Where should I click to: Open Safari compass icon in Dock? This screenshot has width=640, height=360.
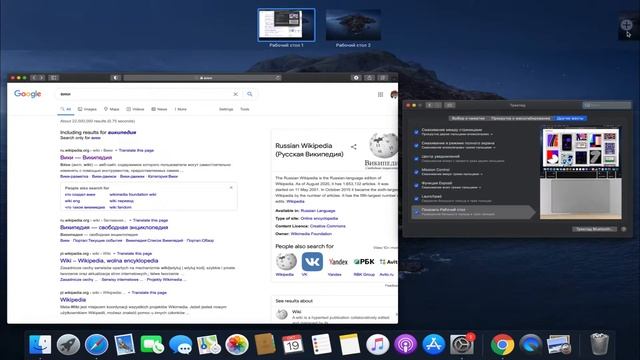pyautogui.click(x=96, y=344)
